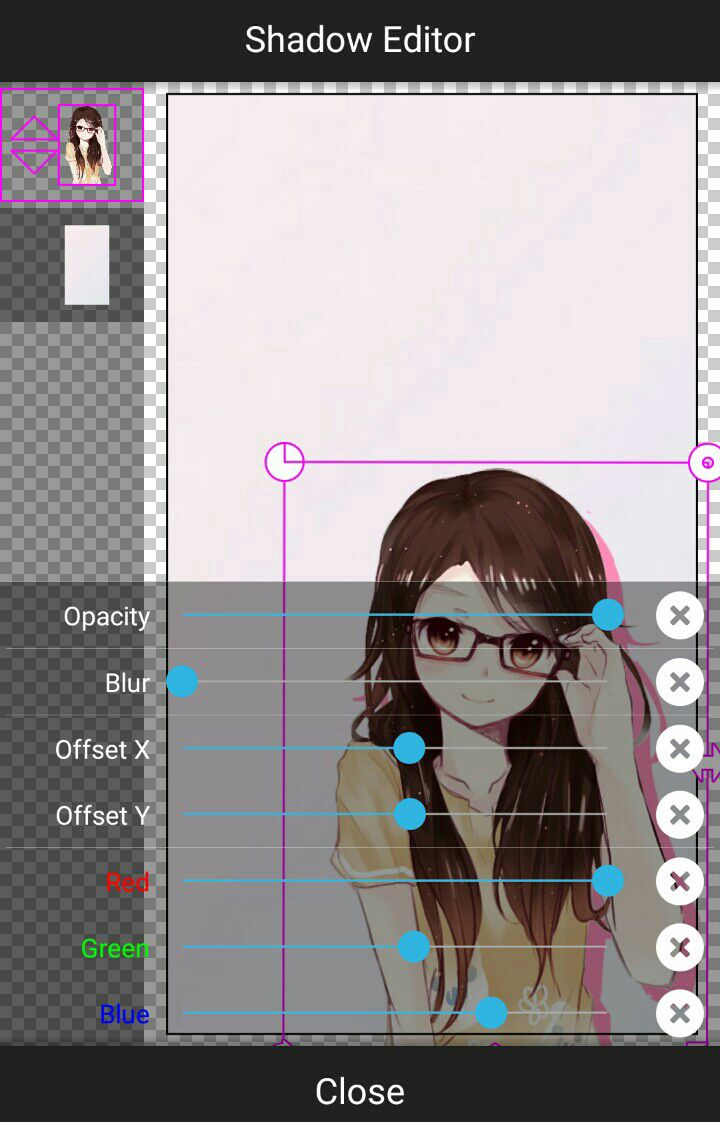The height and width of the screenshot is (1122, 720).
Task: Click the Offset X slider handle
Action: coord(409,748)
